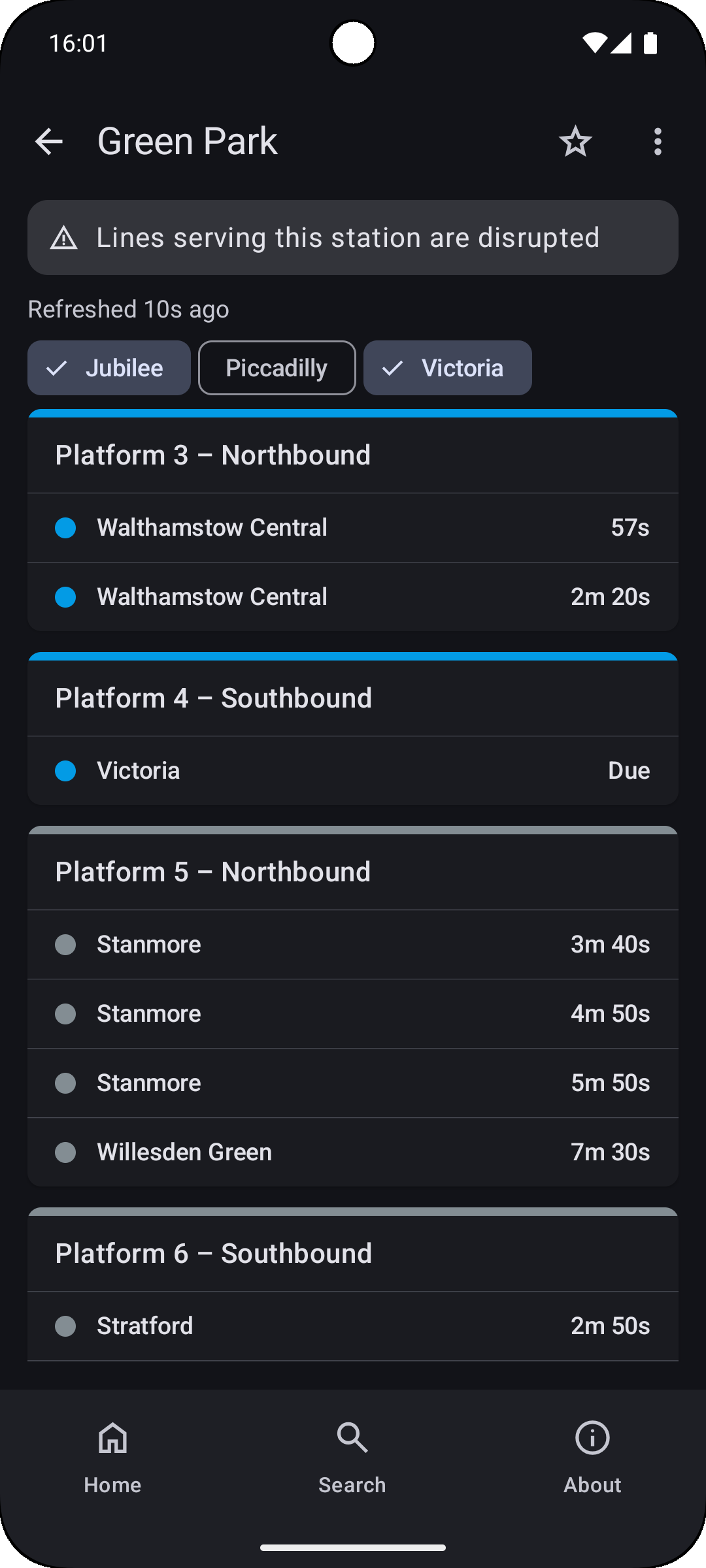Select the Stratford 2m 50s departure
The width and height of the screenshot is (706, 1568).
pyautogui.click(x=353, y=1326)
